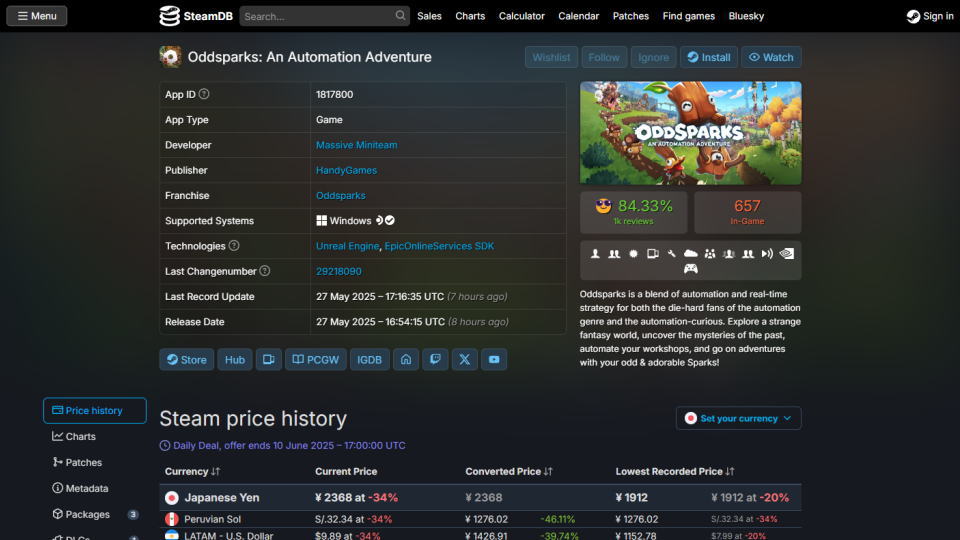Viewport: 960px width, 540px height.
Task: Open the PCGW wiki button
Action: 315,359
